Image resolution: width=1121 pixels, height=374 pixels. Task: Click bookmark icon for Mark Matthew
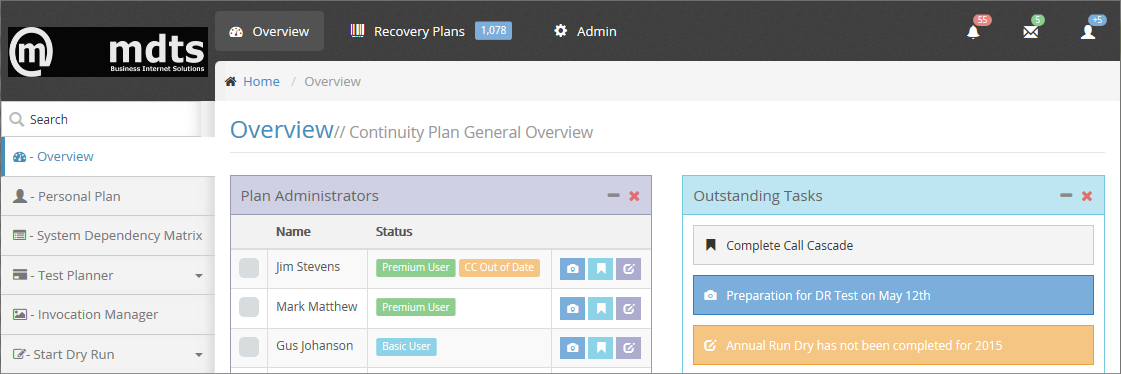(x=601, y=308)
